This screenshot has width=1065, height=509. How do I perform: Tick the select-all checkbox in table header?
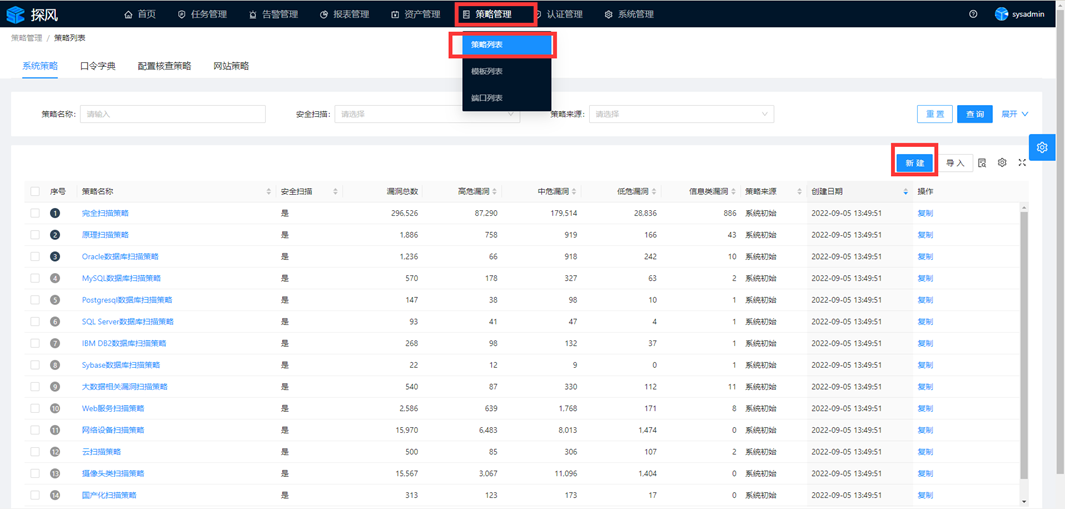coord(35,192)
